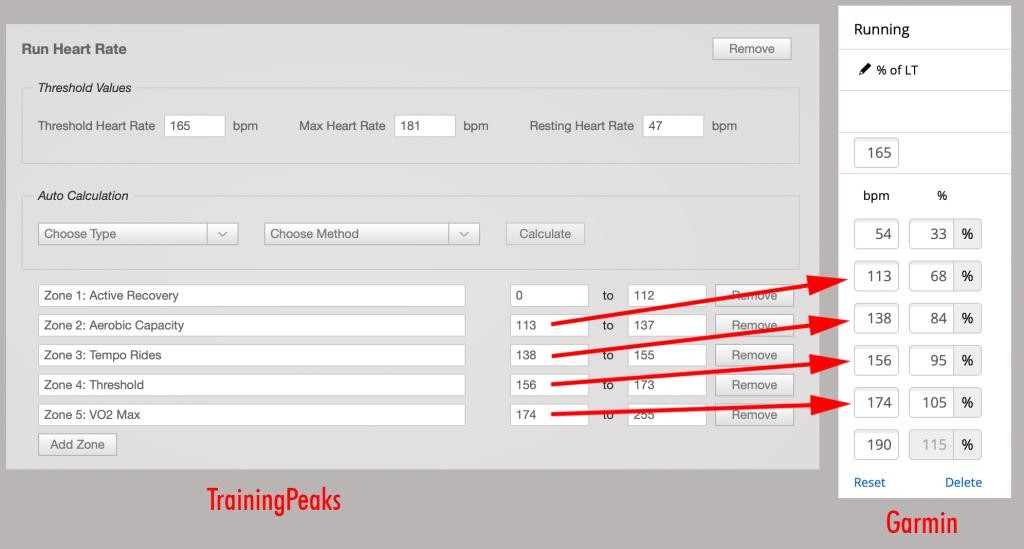Click Garmin percent field showing 84

pyautogui.click(x=931, y=319)
